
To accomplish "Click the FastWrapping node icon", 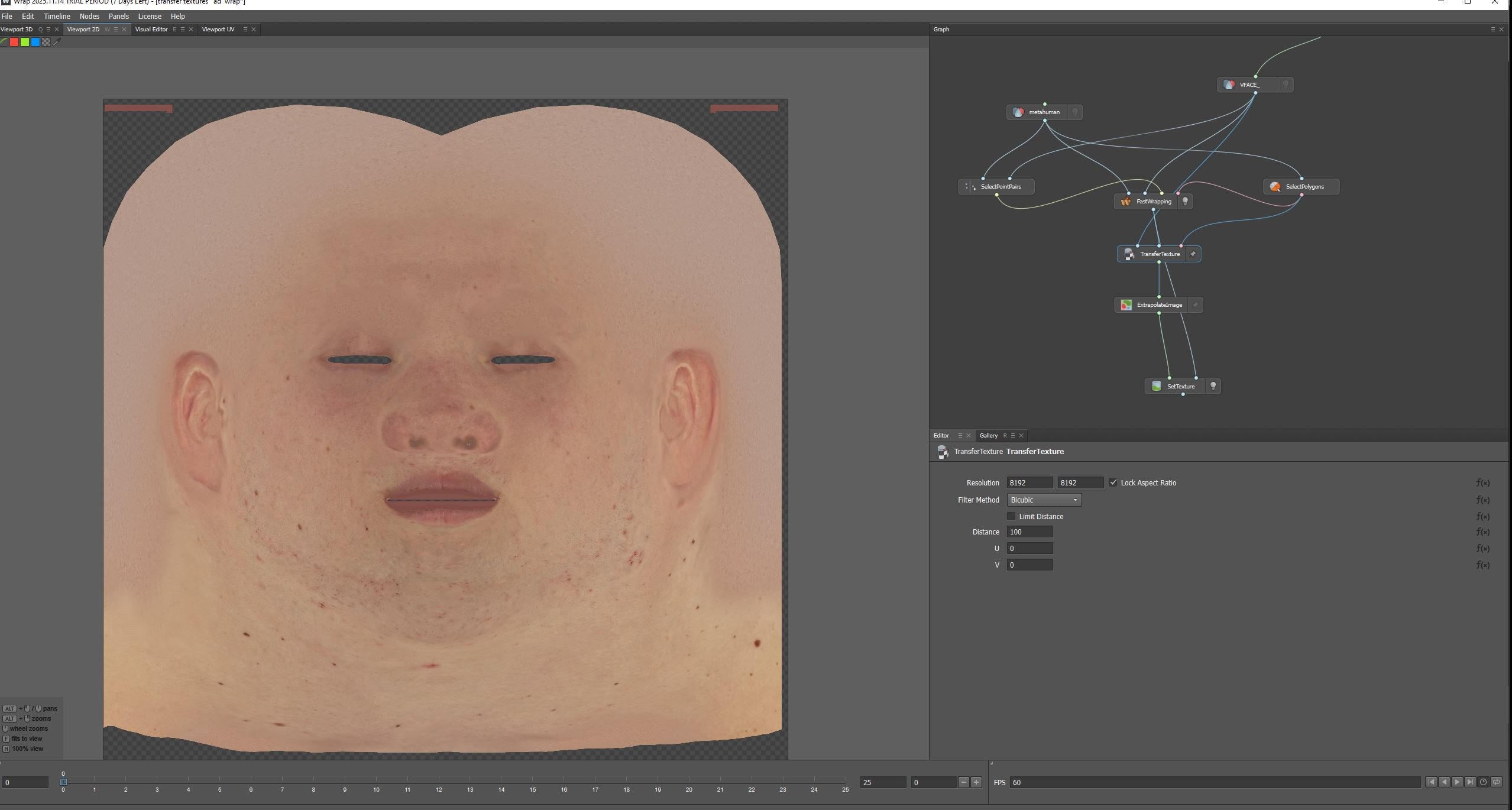I will tap(1125, 201).
